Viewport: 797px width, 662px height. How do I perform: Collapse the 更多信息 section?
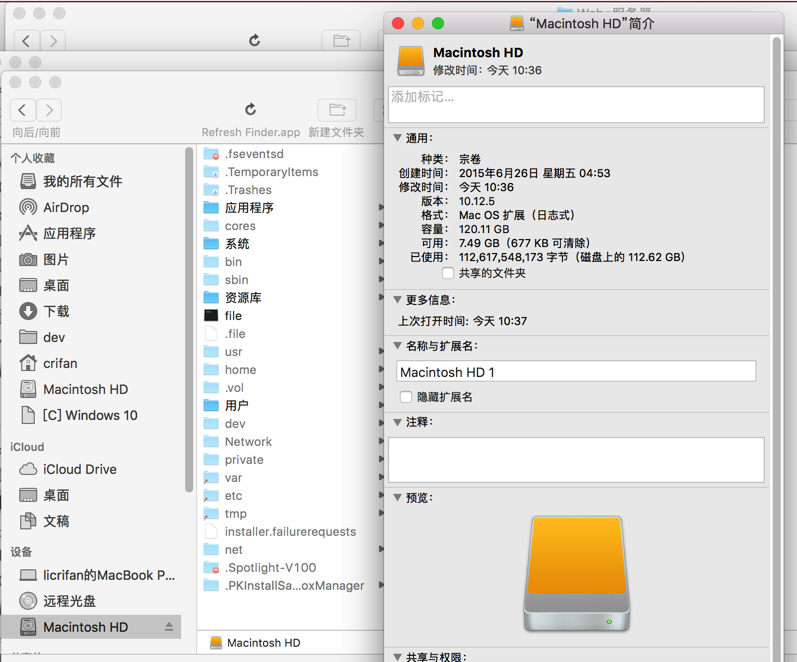[x=397, y=299]
